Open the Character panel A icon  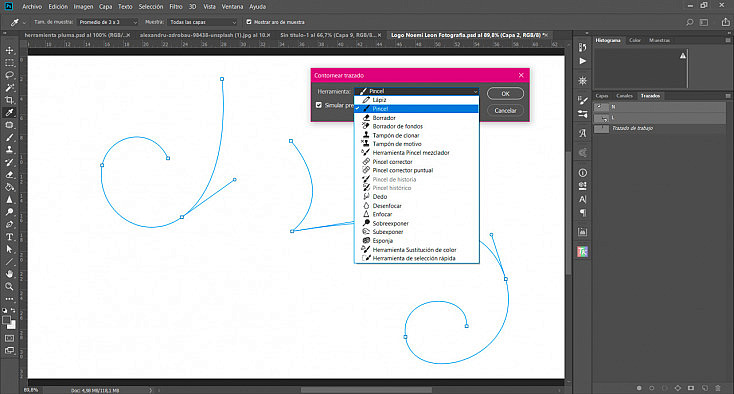(582, 199)
